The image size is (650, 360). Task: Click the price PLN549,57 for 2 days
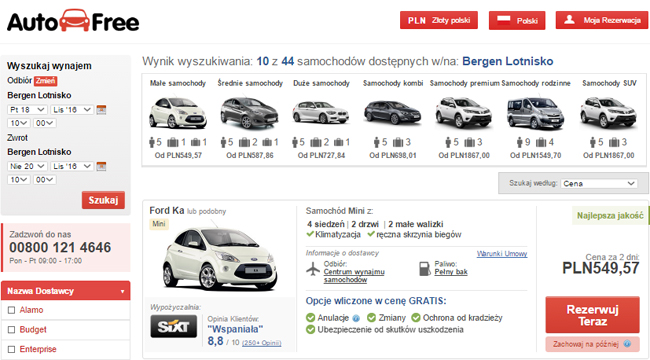click(601, 268)
